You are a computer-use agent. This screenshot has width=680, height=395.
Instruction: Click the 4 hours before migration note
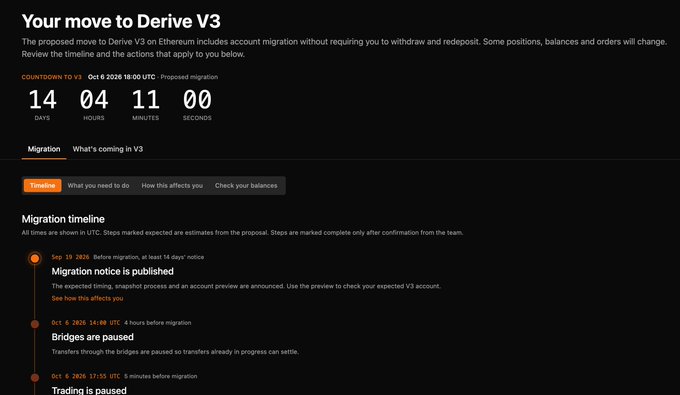tap(157, 323)
